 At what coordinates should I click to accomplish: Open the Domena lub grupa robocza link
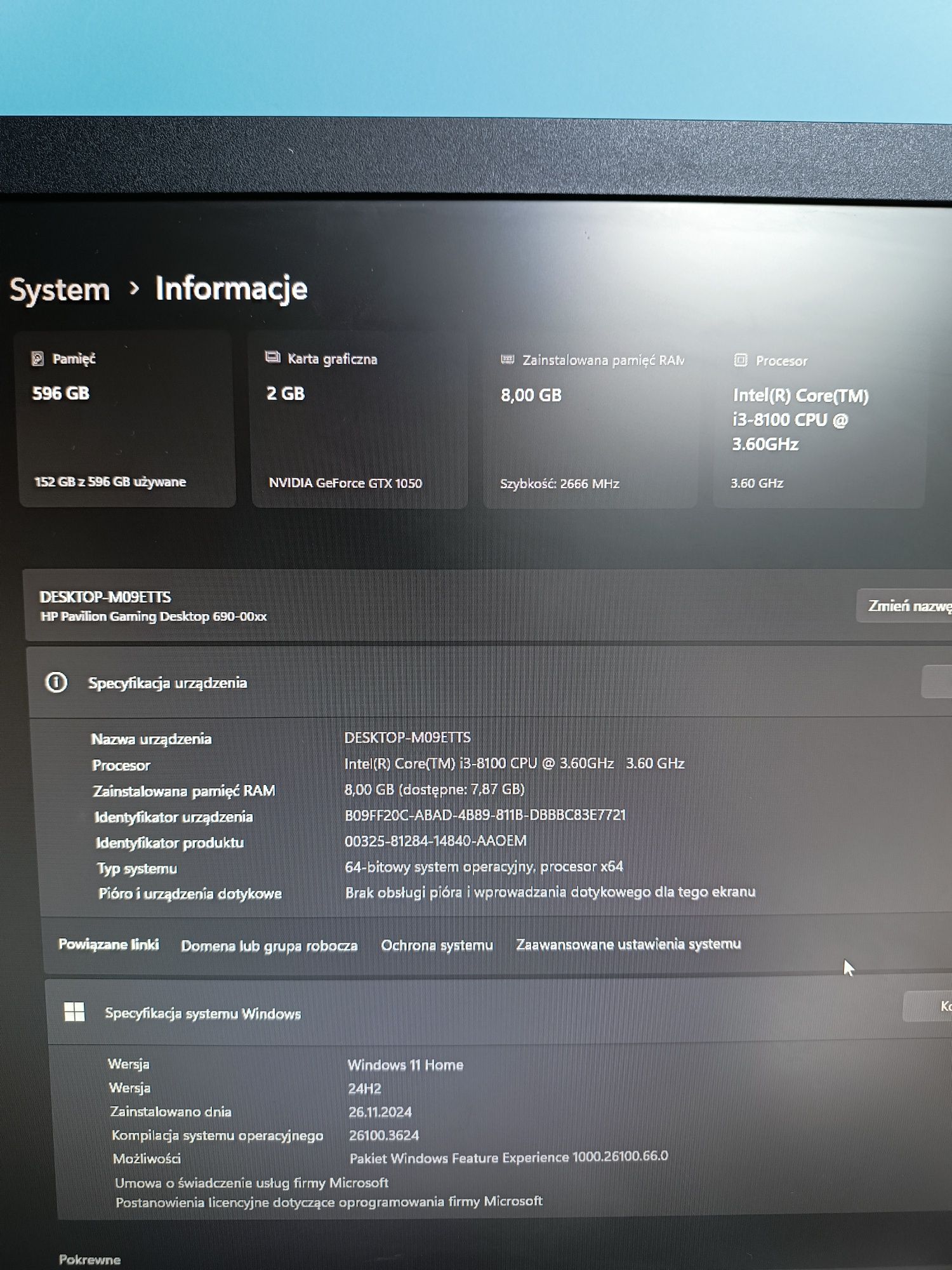tap(269, 946)
